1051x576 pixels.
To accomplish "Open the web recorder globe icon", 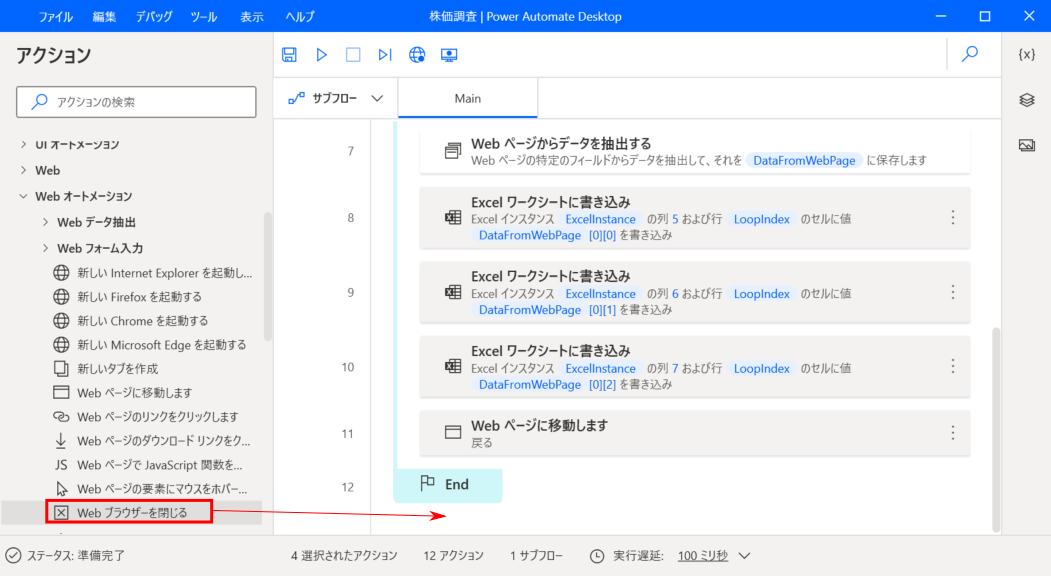I will pos(417,55).
